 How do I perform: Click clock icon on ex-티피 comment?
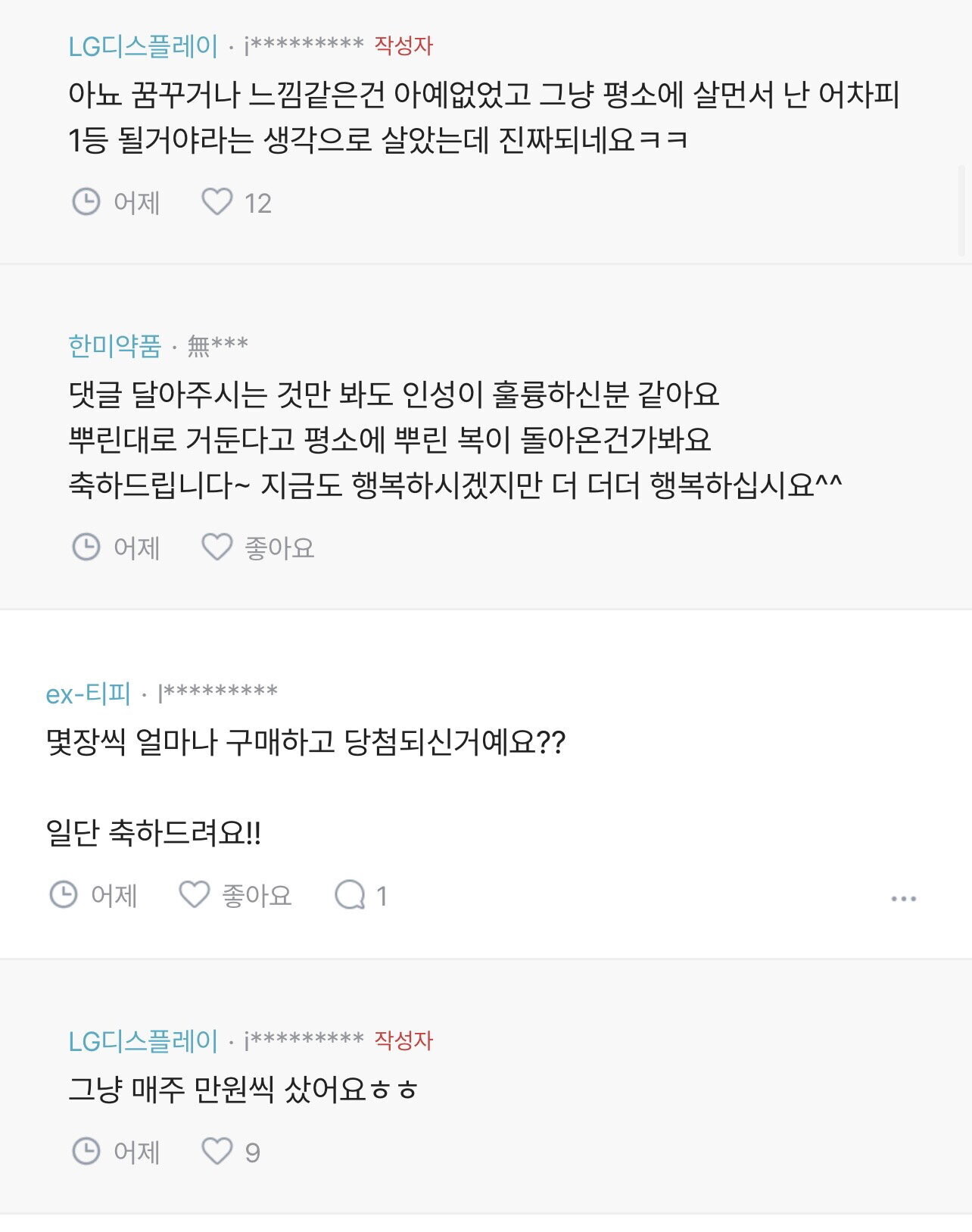click(63, 894)
